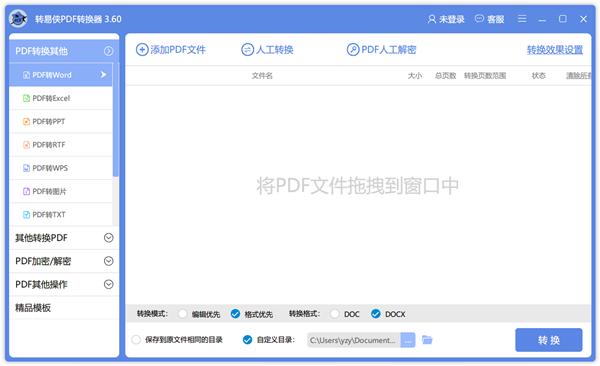Open PDF转RTF conversion

pyautogui.click(x=61, y=145)
